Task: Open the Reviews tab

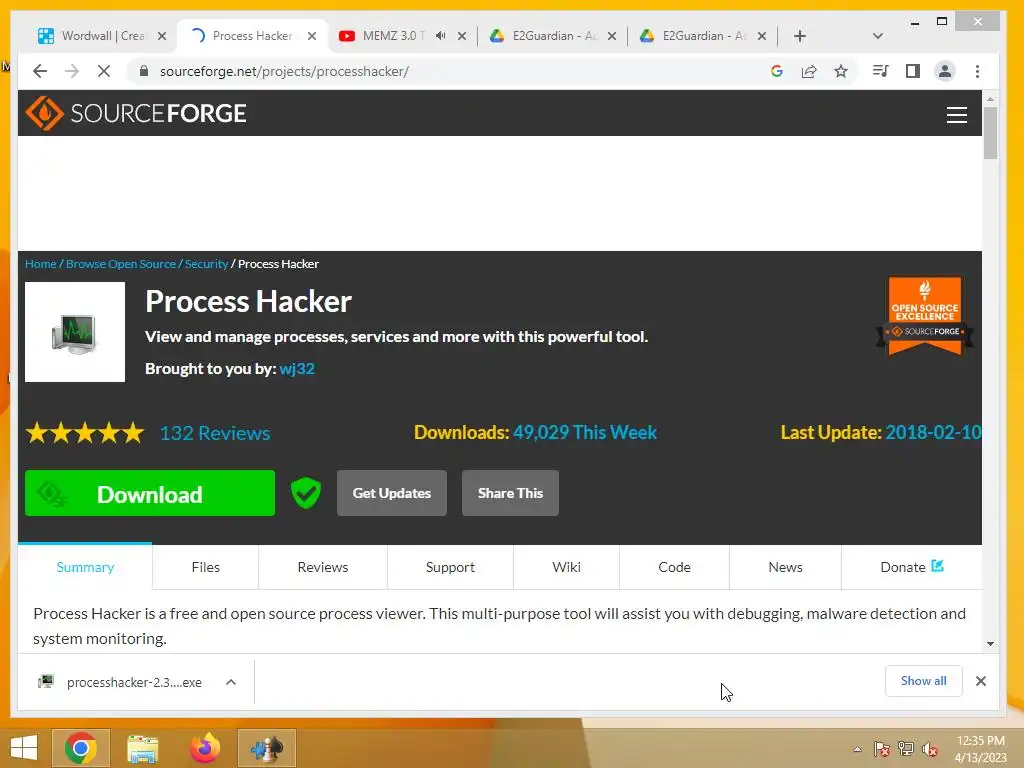Action: tap(323, 567)
